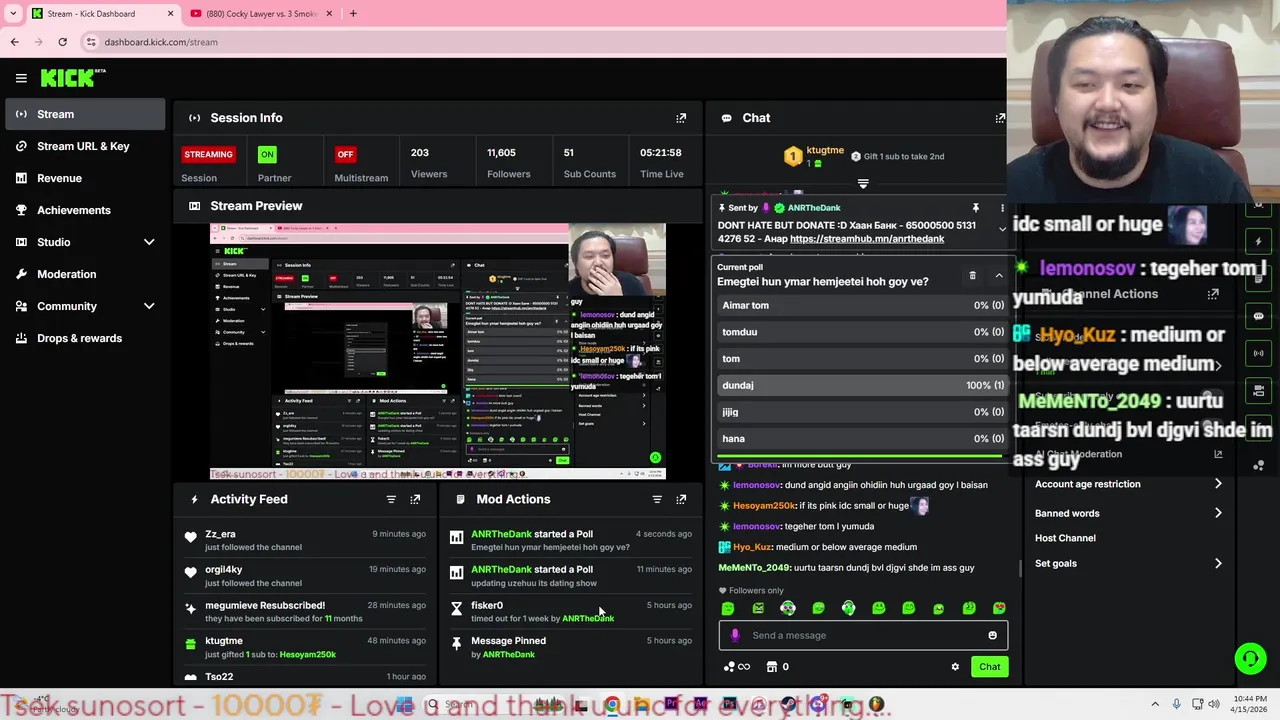Open the hamburger sidebar menu
This screenshot has width=1280, height=720.
[21, 78]
